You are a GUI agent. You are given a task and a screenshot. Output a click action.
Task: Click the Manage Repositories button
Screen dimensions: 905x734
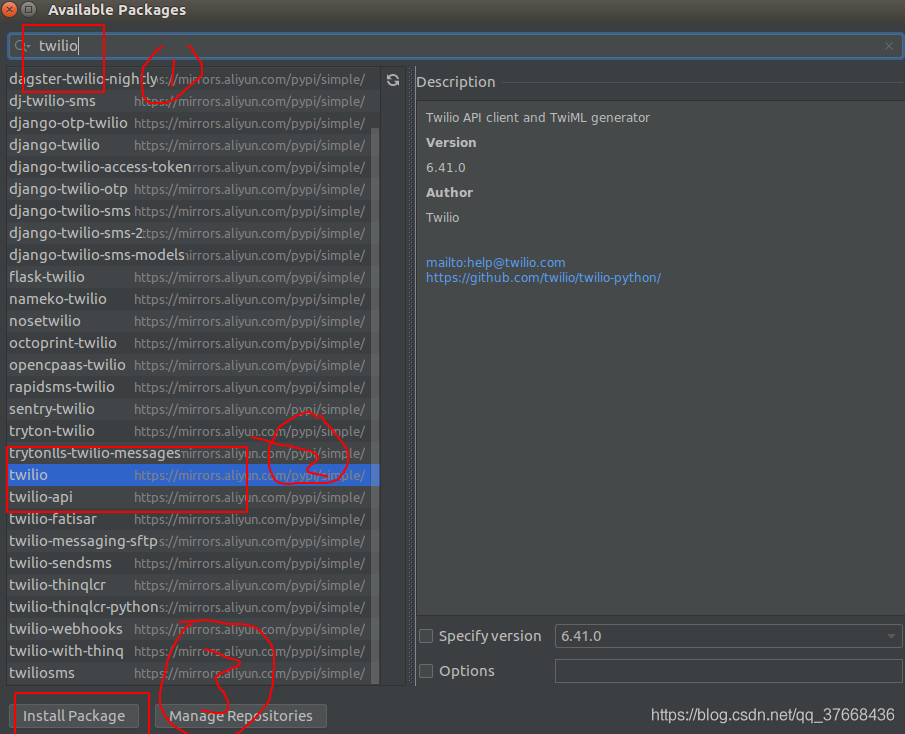241,716
